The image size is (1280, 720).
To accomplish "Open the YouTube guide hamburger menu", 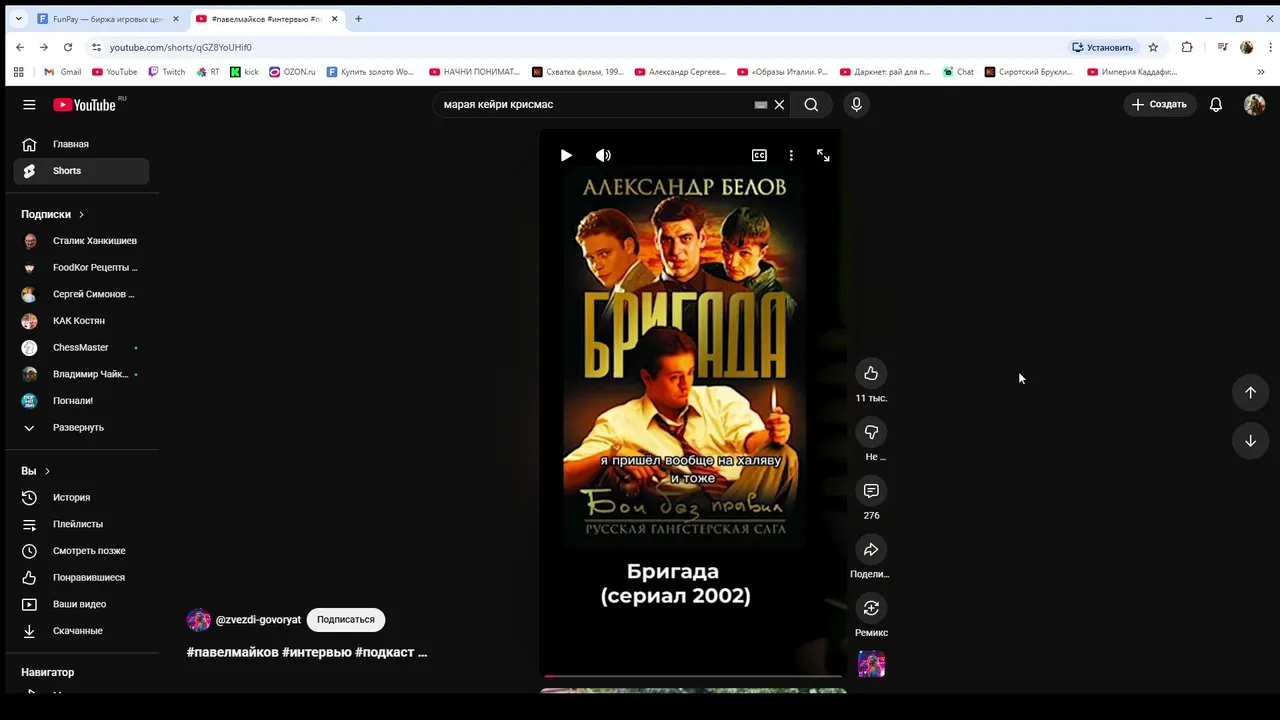I will 29,104.
